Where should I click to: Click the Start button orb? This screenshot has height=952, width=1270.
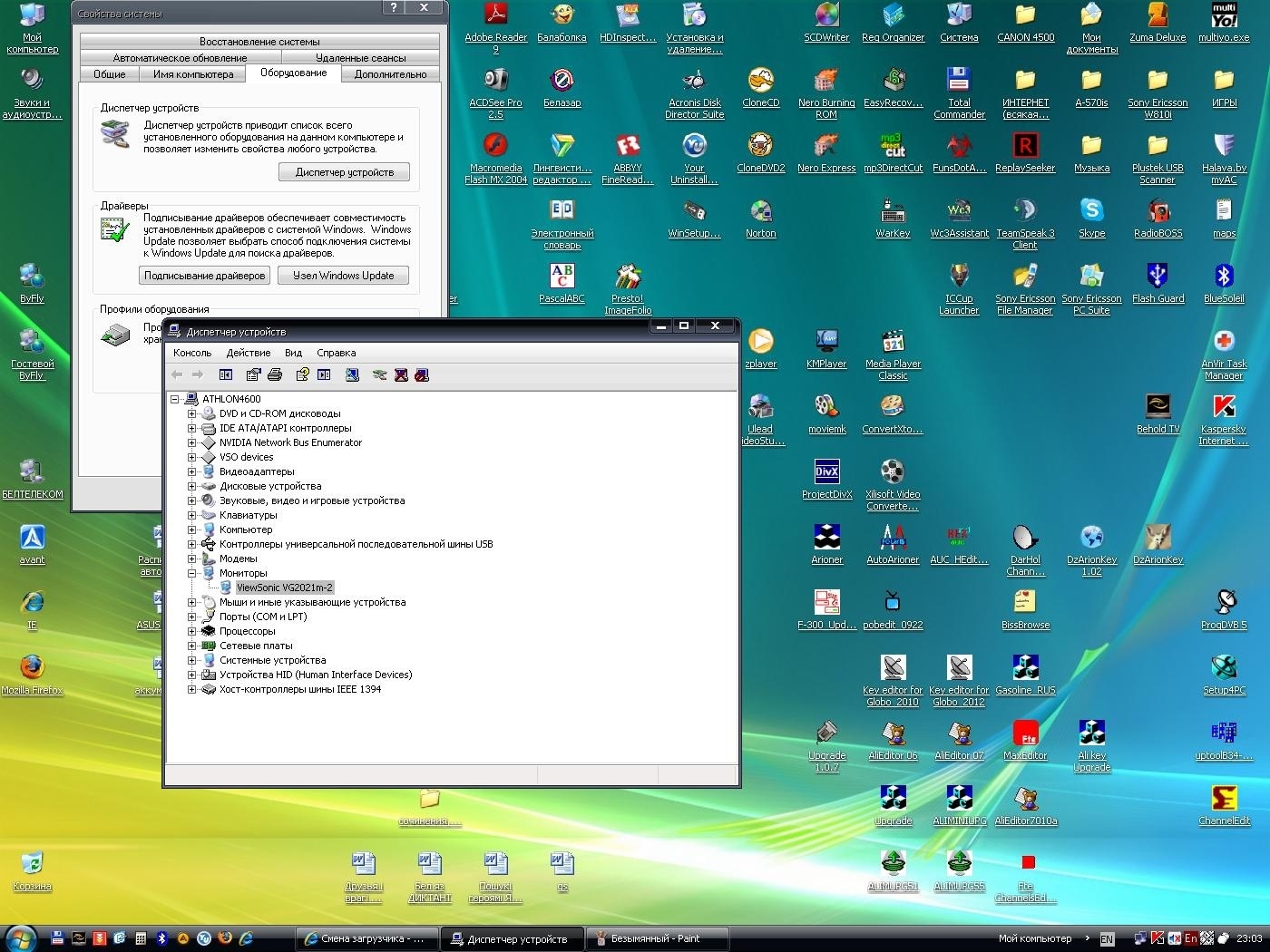20,938
